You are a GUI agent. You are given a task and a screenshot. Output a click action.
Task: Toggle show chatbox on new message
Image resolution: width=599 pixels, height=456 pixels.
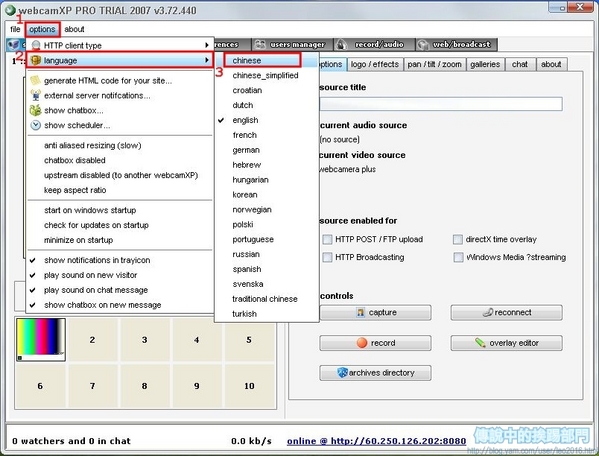tap(120, 305)
